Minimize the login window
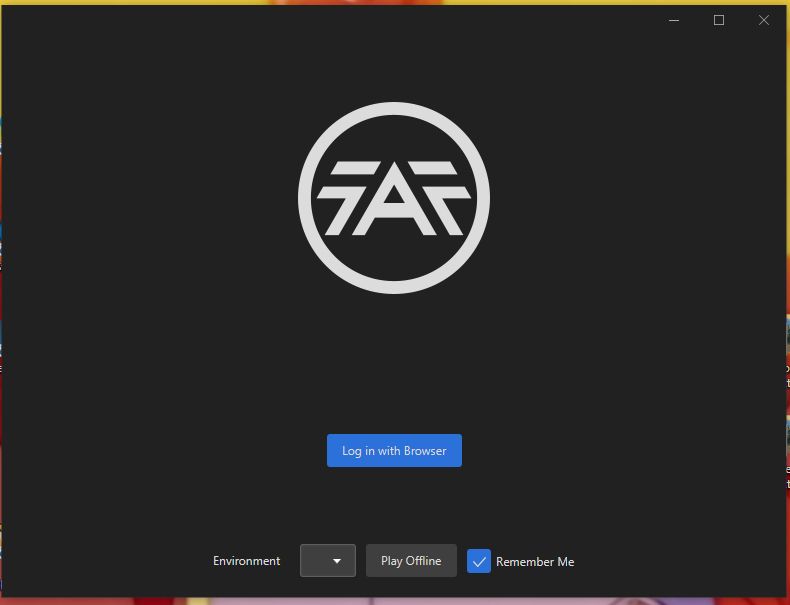790x605 pixels. [674, 20]
